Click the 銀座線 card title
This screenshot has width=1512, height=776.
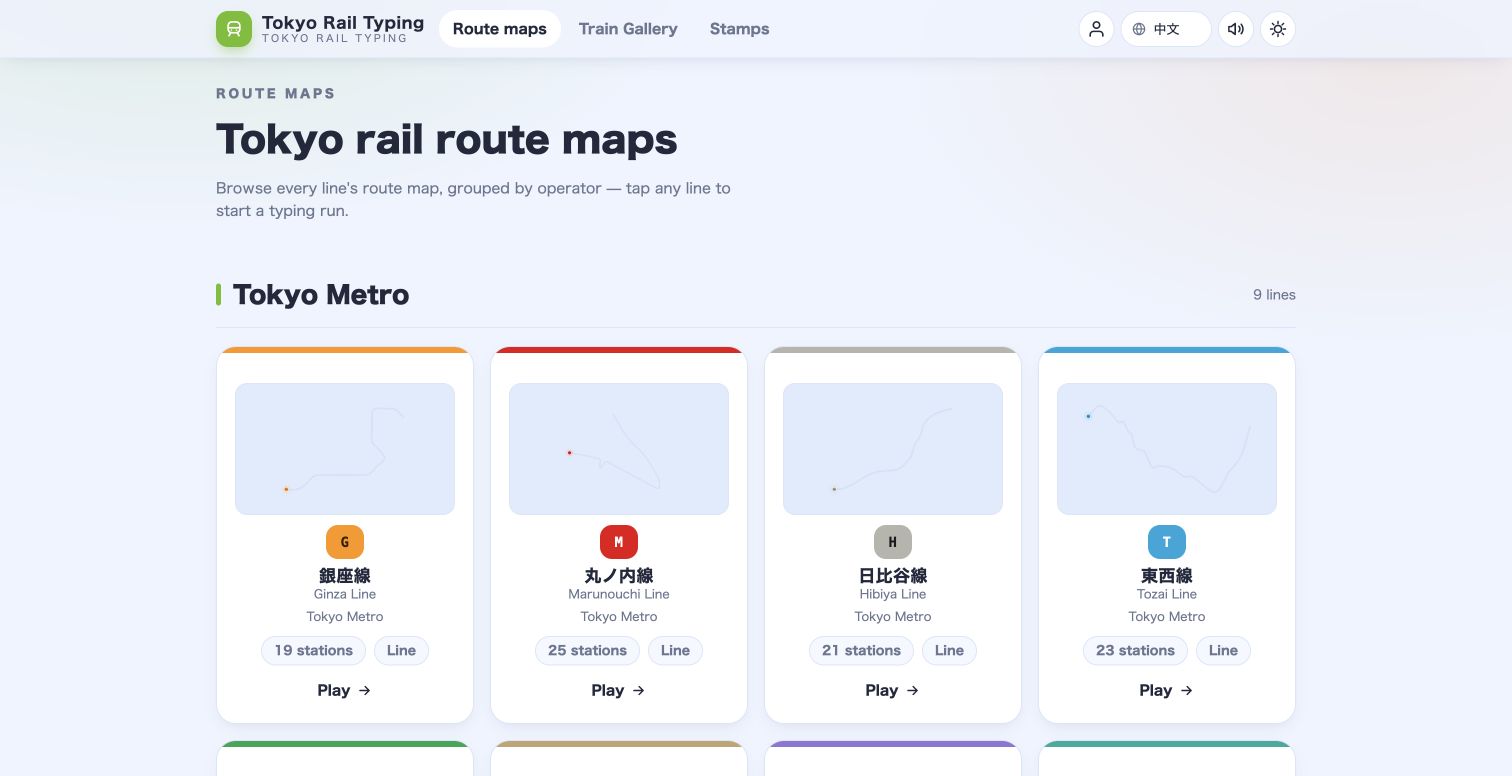point(345,575)
